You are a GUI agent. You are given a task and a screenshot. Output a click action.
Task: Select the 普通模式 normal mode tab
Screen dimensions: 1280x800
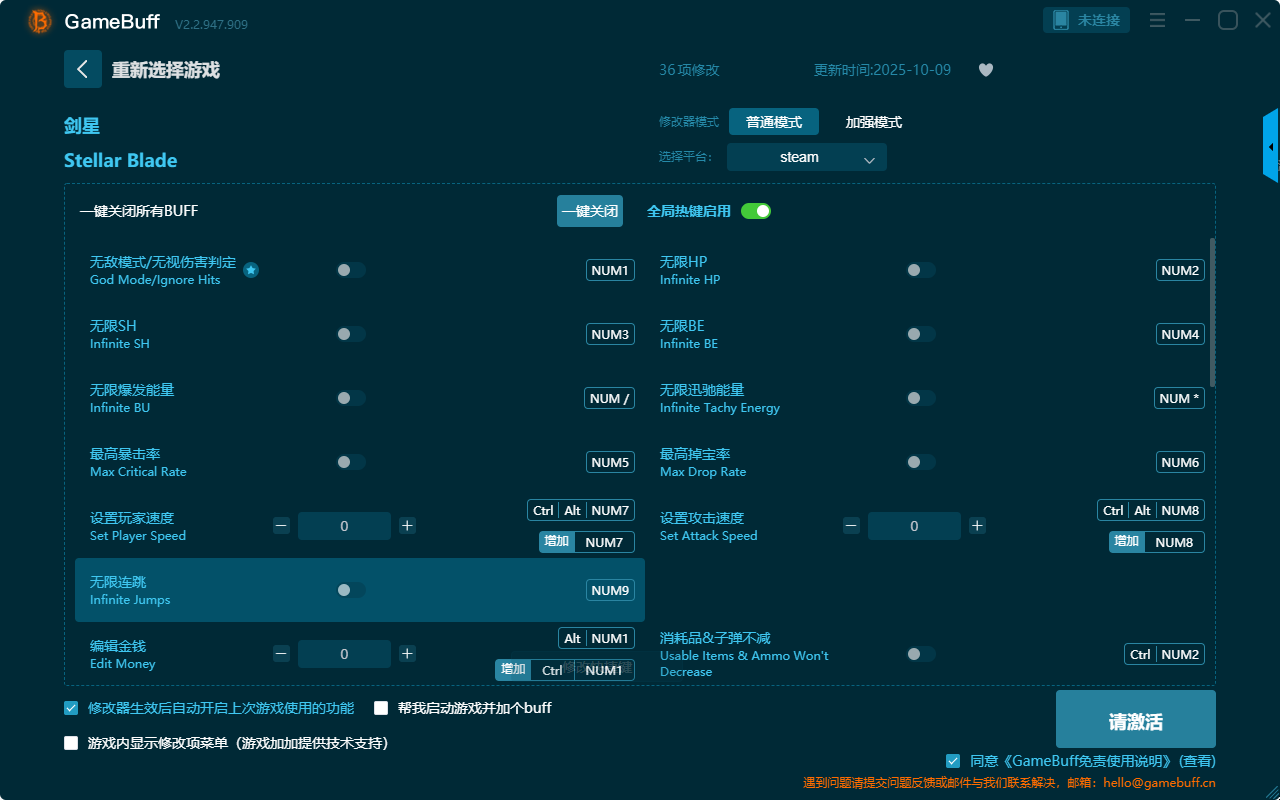773,122
